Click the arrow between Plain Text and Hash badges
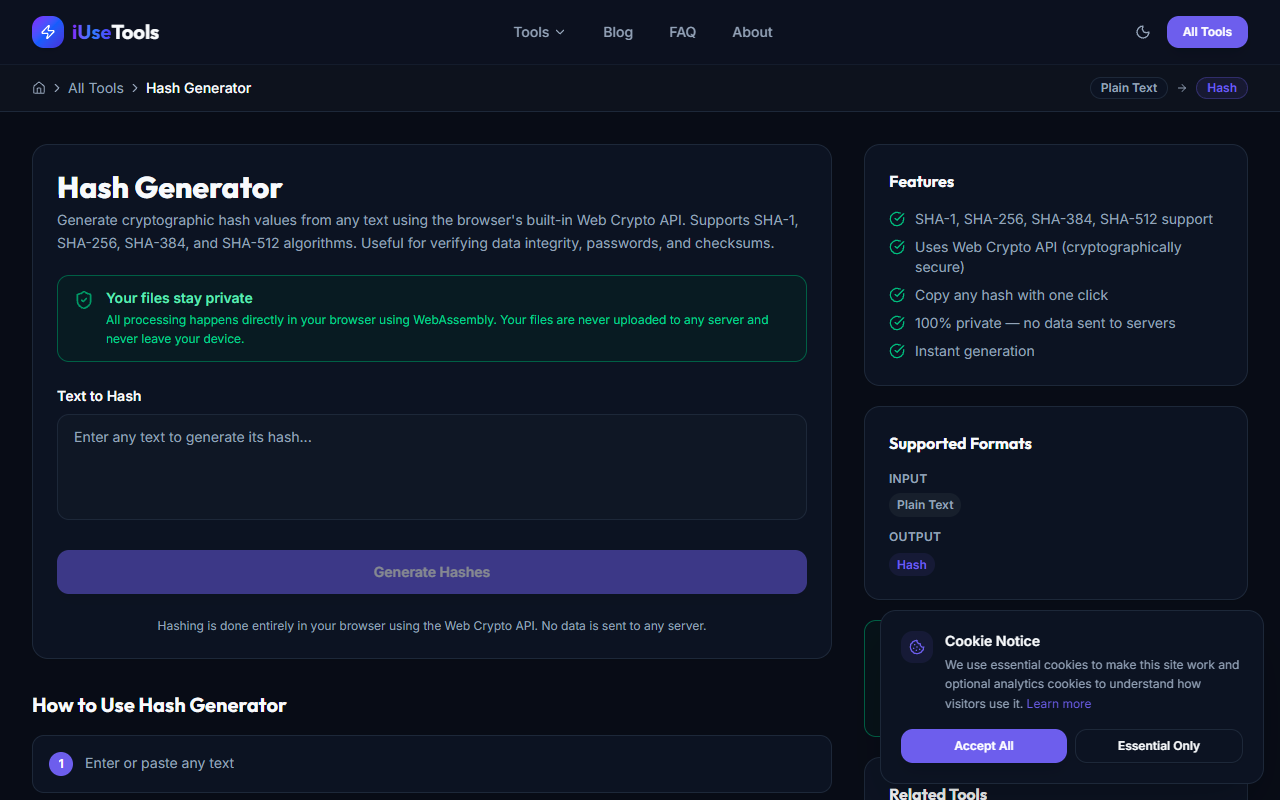This screenshot has height=800, width=1280. click(x=1182, y=88)
